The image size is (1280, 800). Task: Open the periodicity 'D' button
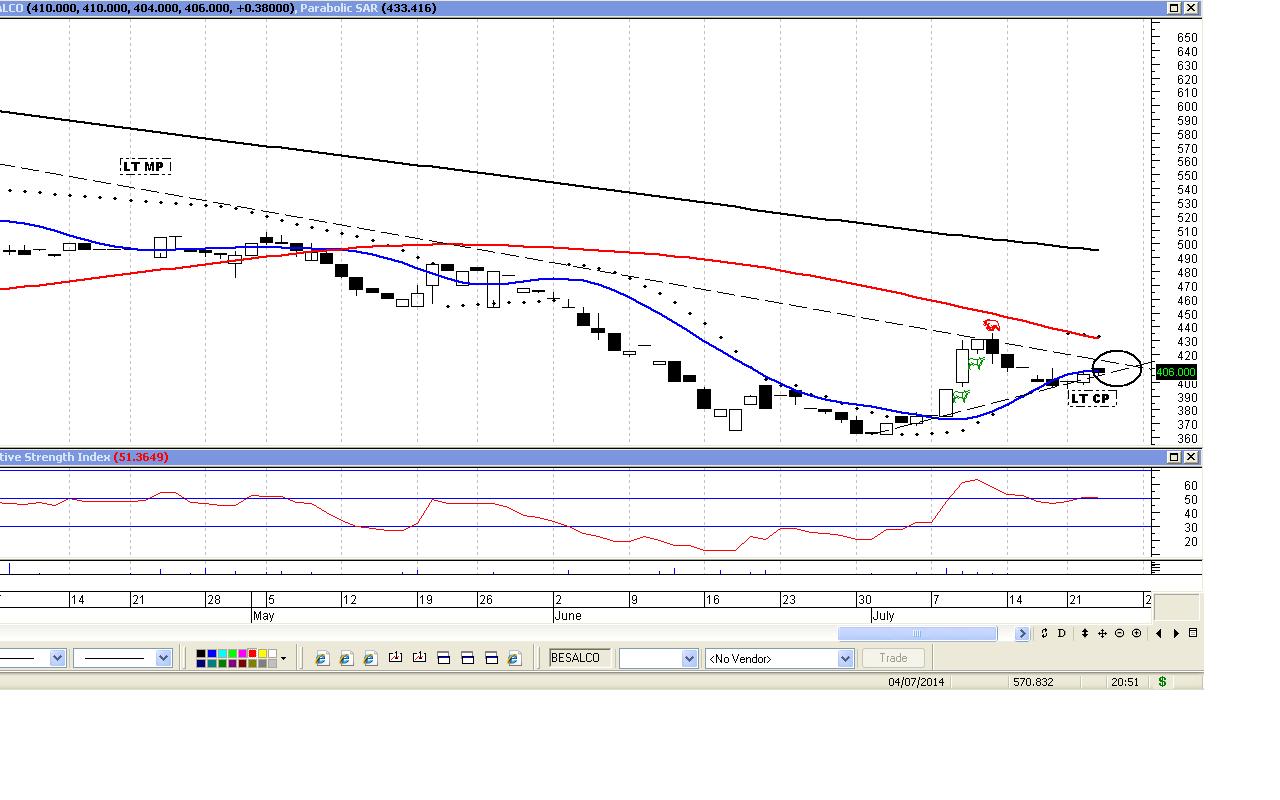[x=1062, y=633]
